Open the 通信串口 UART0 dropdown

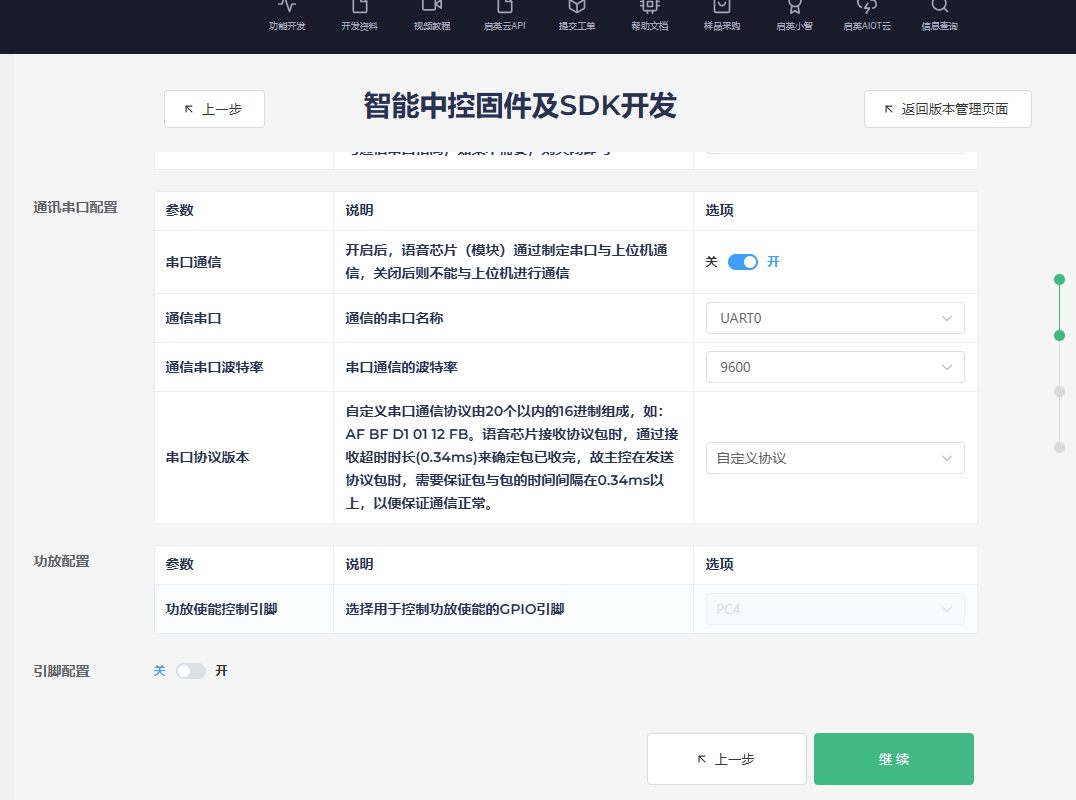(x=834, y=318)
